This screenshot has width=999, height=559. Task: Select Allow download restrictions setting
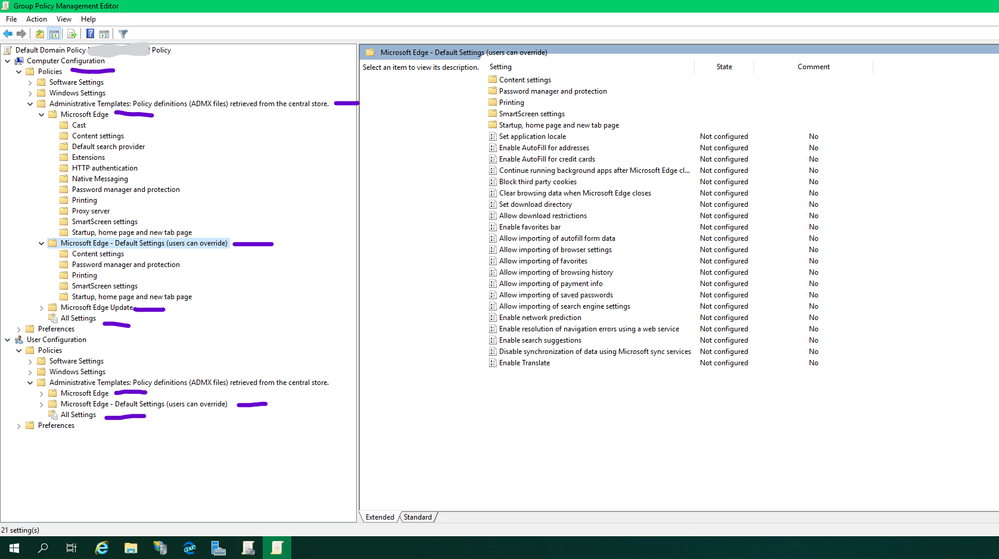[543, 216]
